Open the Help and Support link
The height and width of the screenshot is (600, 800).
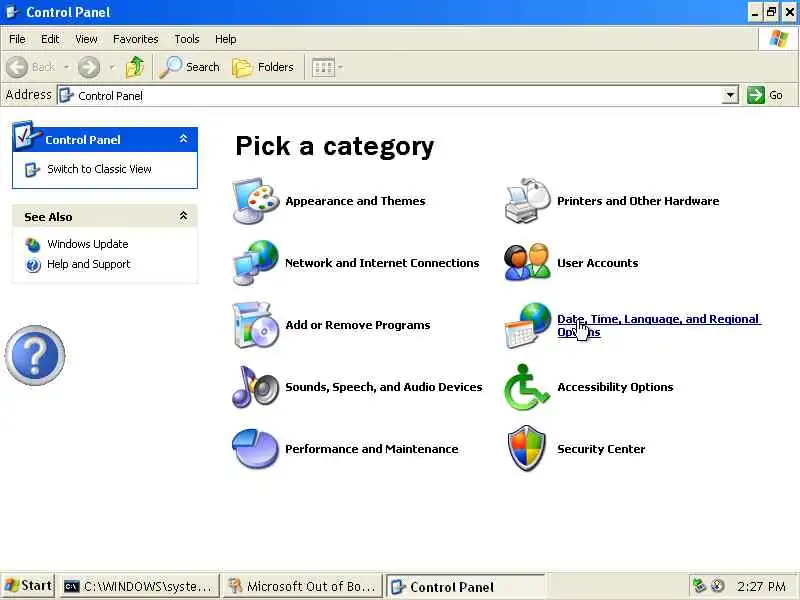click(89, 264)
